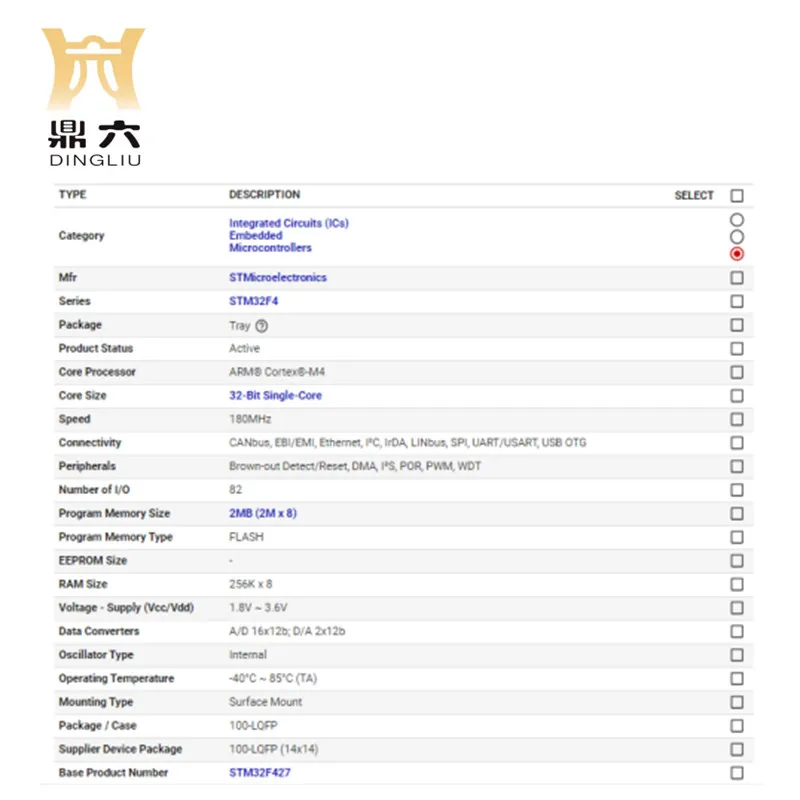
Task: Check the Base Product Number row checkbox
Action: coord(736,772)
